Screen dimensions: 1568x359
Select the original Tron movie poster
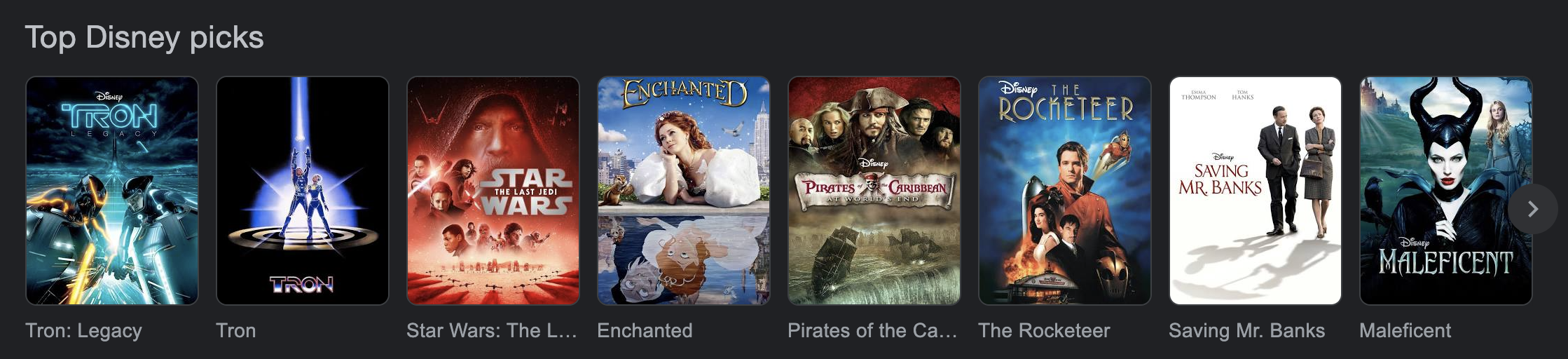303,191
